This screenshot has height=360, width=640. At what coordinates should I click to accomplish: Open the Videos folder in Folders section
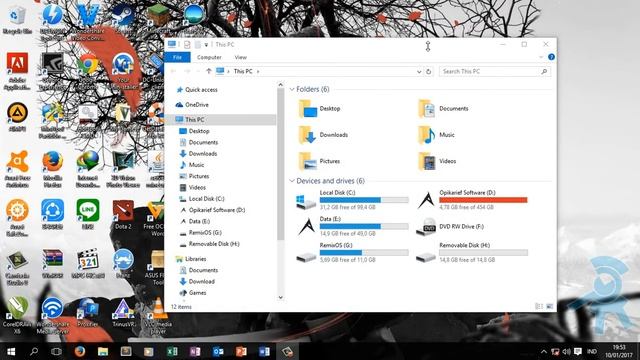click(x=437, y=161)
